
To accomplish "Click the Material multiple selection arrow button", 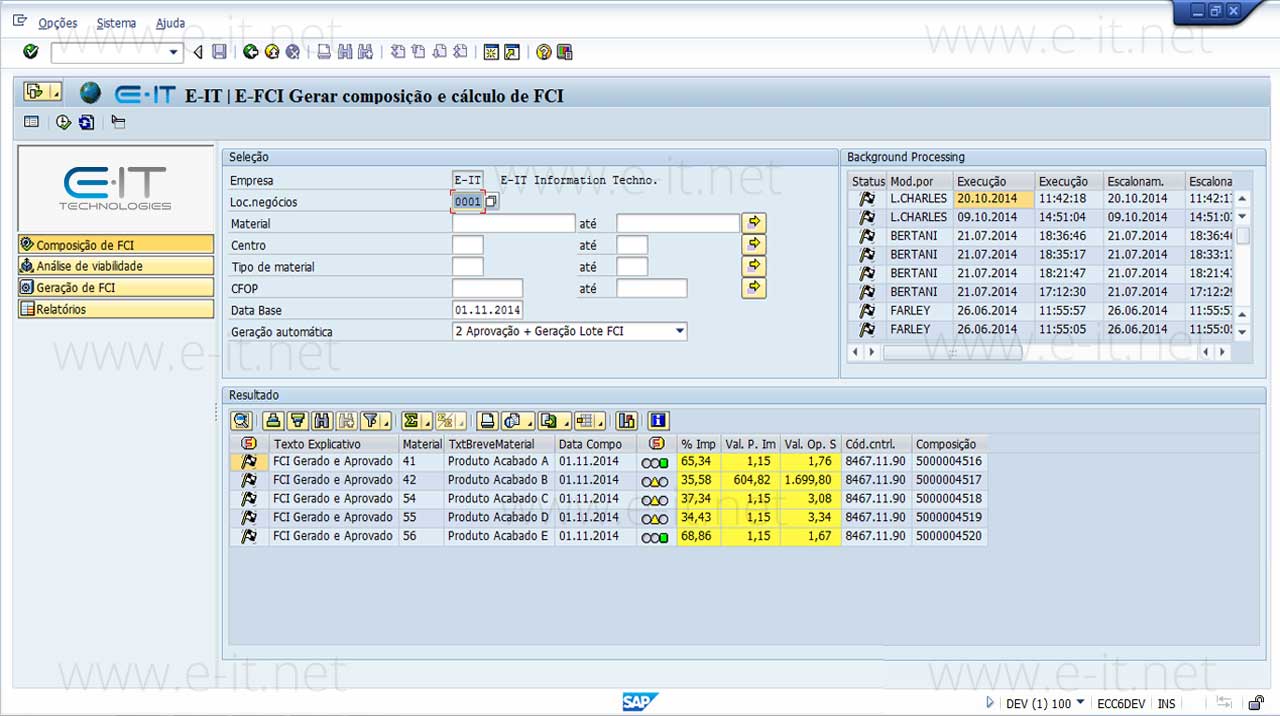I will 754,222.
